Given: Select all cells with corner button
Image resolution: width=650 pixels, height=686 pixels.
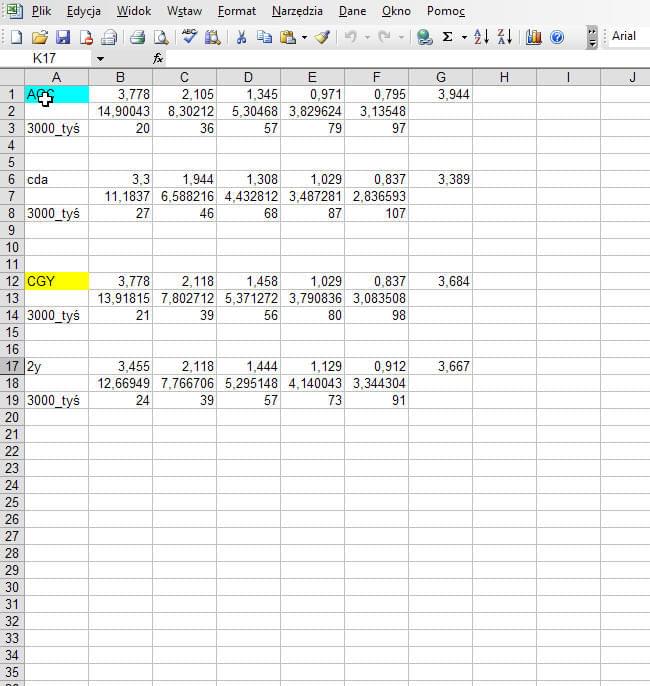Looking at the screenshot, I should (x=12, y=77).
